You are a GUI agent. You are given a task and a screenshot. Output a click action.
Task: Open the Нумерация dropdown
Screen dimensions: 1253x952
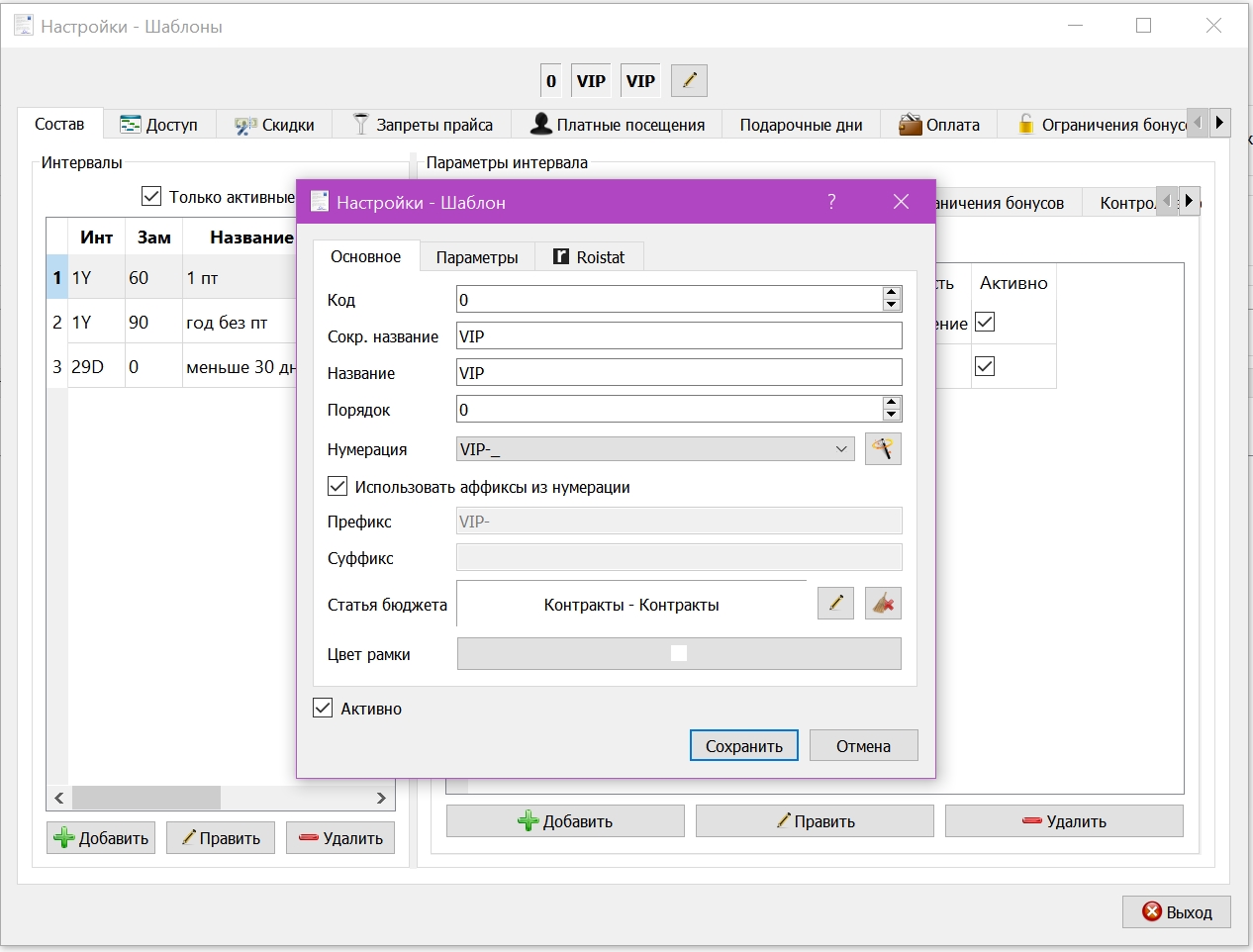841,448
